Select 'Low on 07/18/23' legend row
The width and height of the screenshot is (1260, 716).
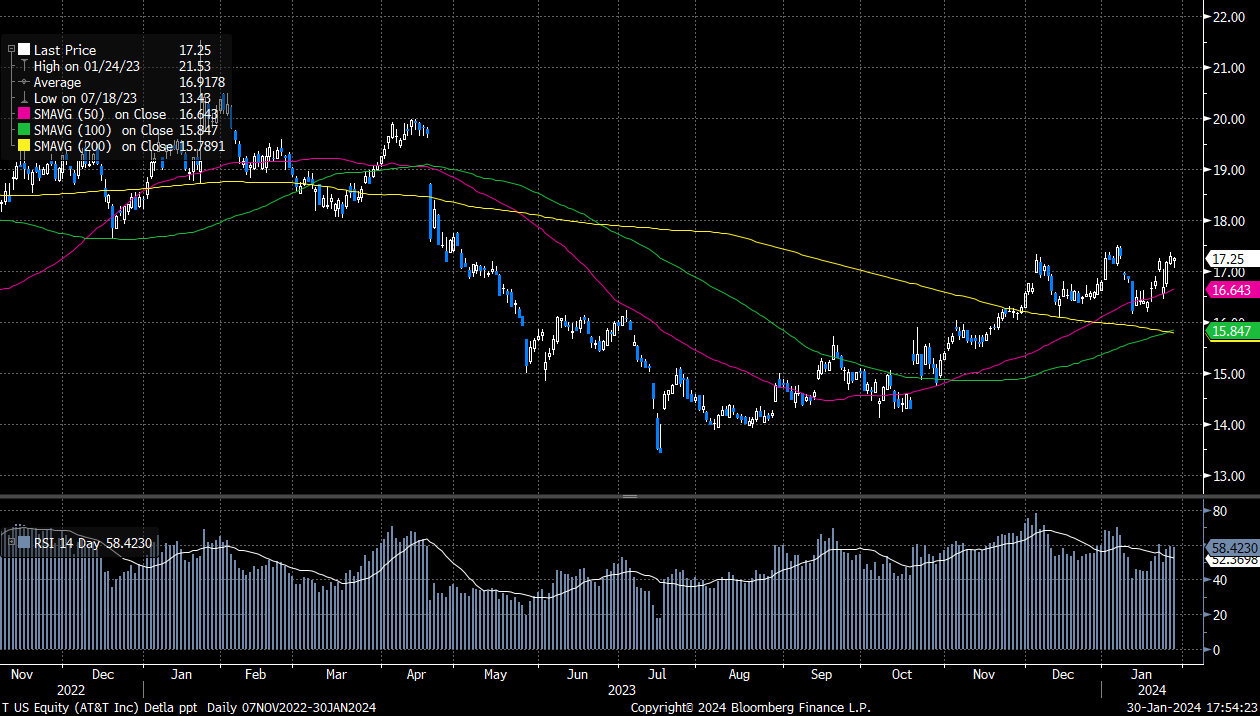(x=84, y=98)
